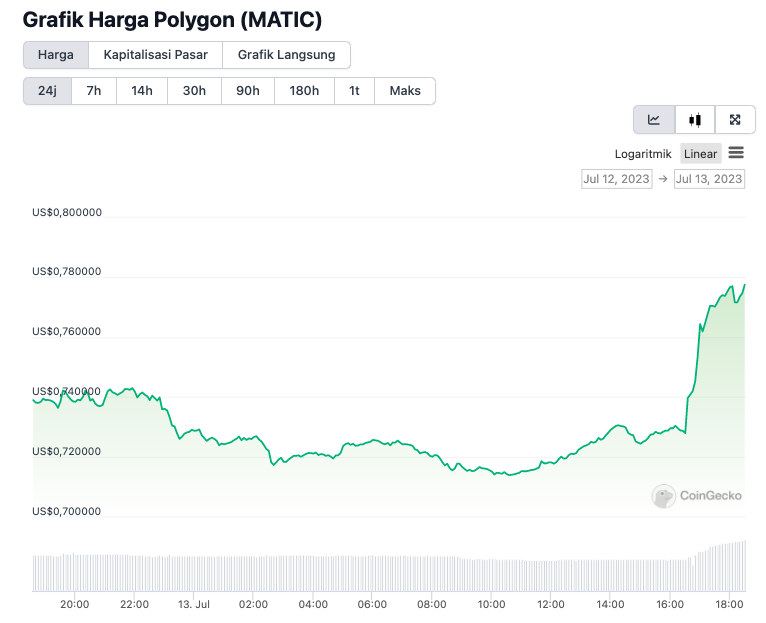Viewport: 766px width, 623px height.
Task: Set range to 1t
Action: tap(354, 91)
